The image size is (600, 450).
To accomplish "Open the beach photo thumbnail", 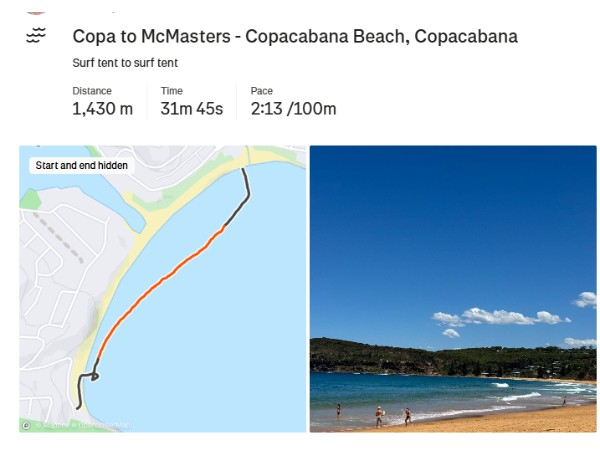I will [452, 288].
